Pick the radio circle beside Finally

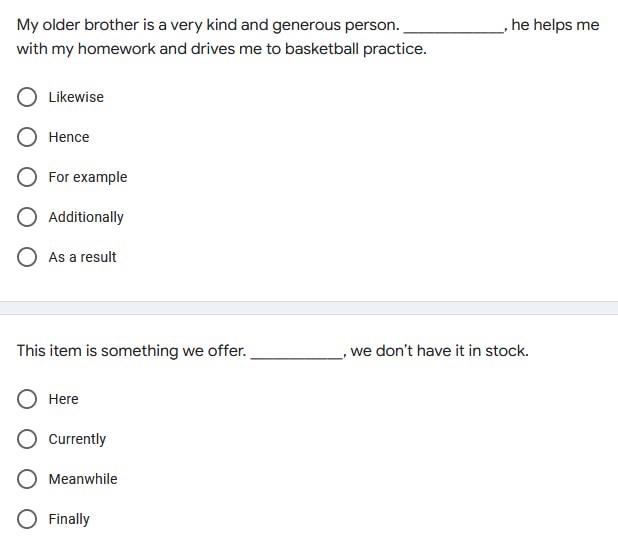tap(27, 519)
